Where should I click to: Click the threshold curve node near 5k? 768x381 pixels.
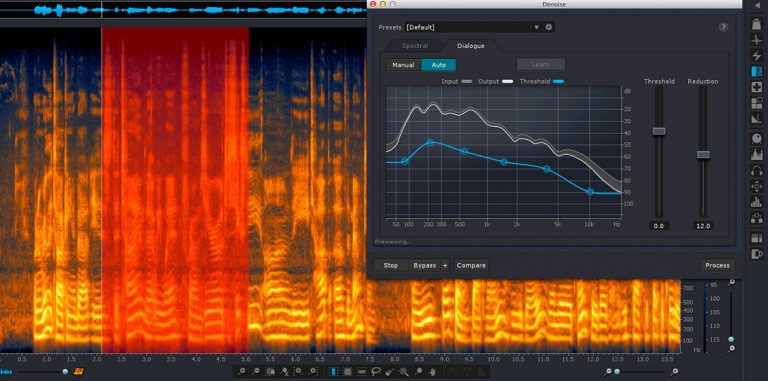click(x=546, y=169)
